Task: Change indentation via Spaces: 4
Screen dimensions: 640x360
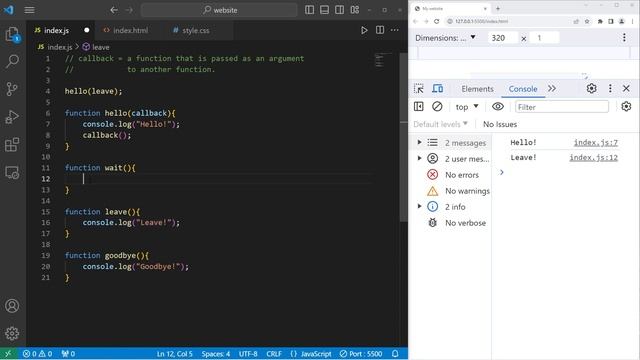Action: (x=216, y=353)
